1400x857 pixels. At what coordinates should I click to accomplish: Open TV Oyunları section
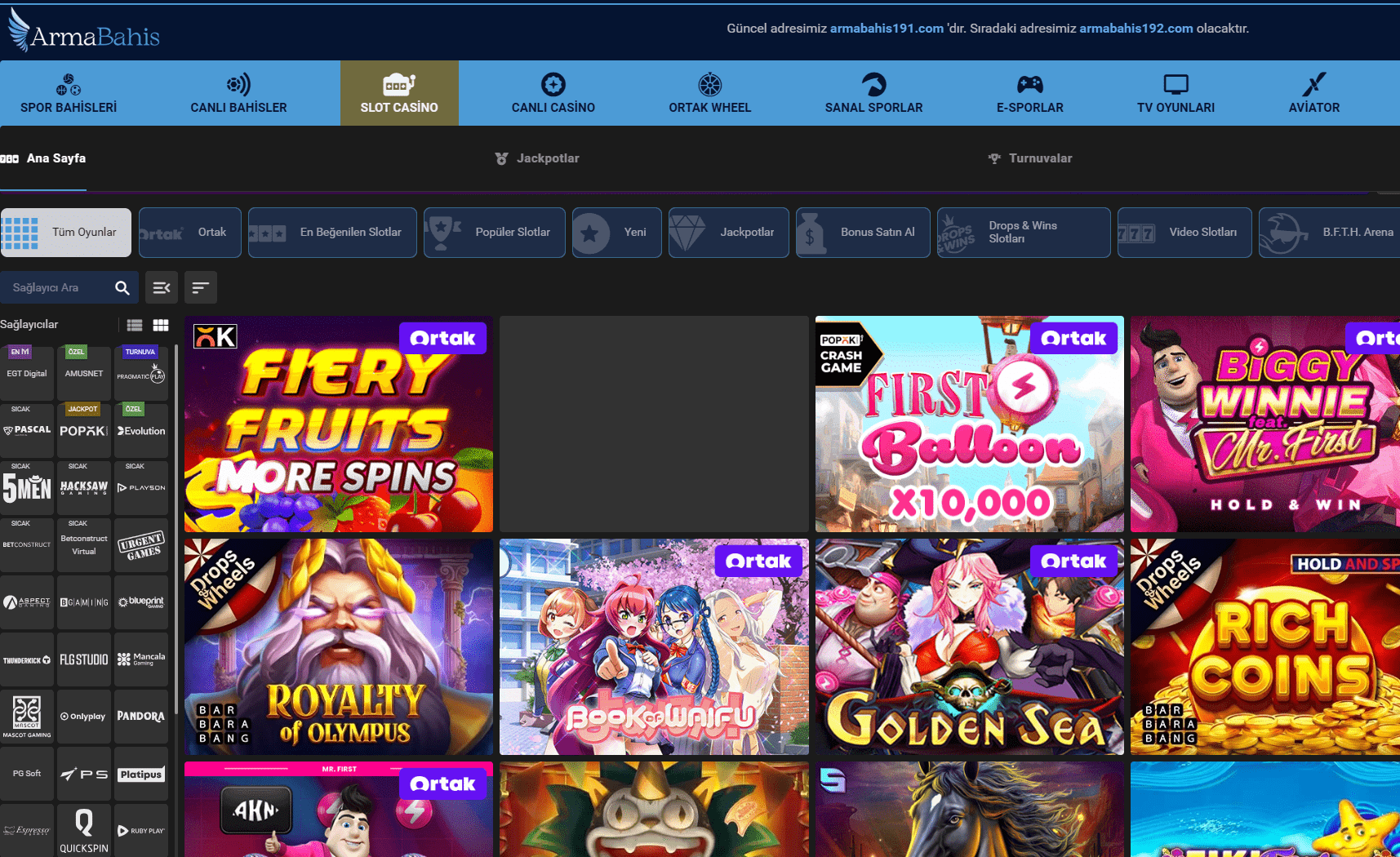click(x=1176, y=93)
